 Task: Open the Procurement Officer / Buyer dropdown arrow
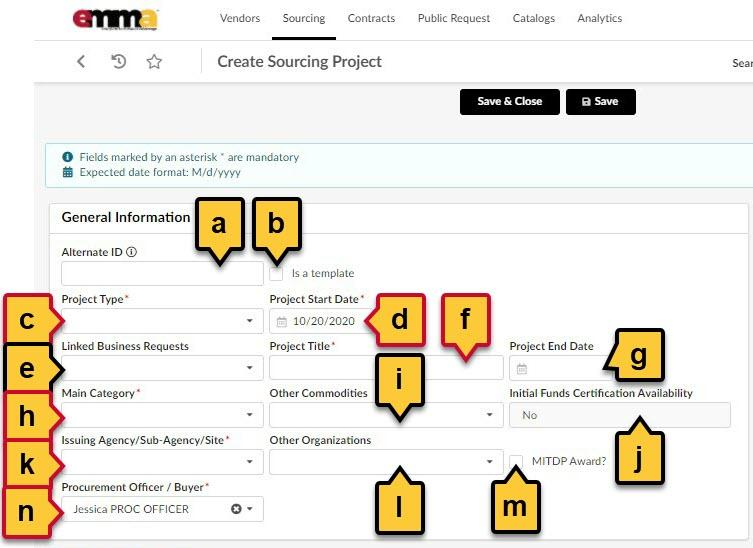point(250,509)
